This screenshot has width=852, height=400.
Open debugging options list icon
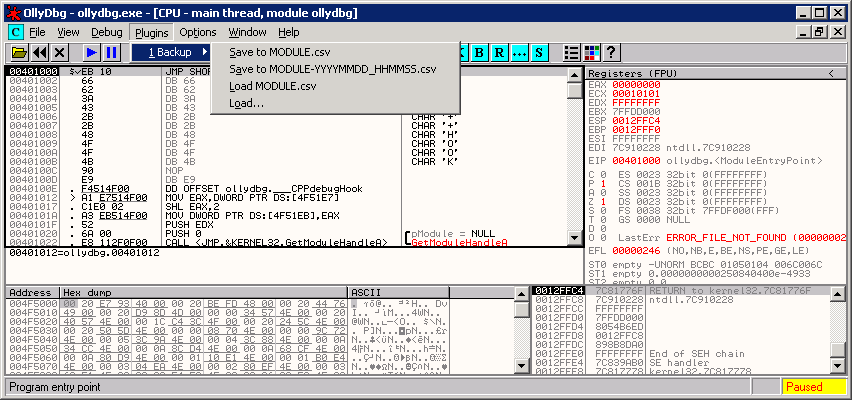(x=571, y=53)
